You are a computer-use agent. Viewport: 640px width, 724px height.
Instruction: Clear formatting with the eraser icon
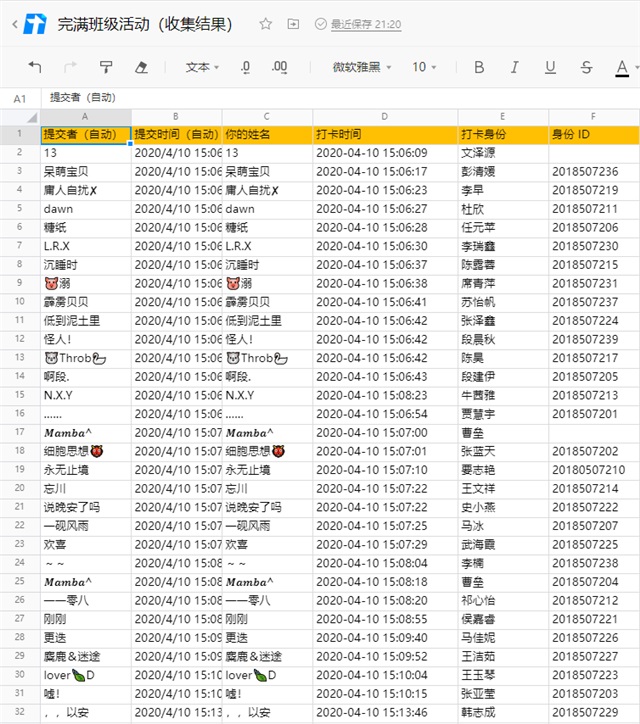(141, 67)
